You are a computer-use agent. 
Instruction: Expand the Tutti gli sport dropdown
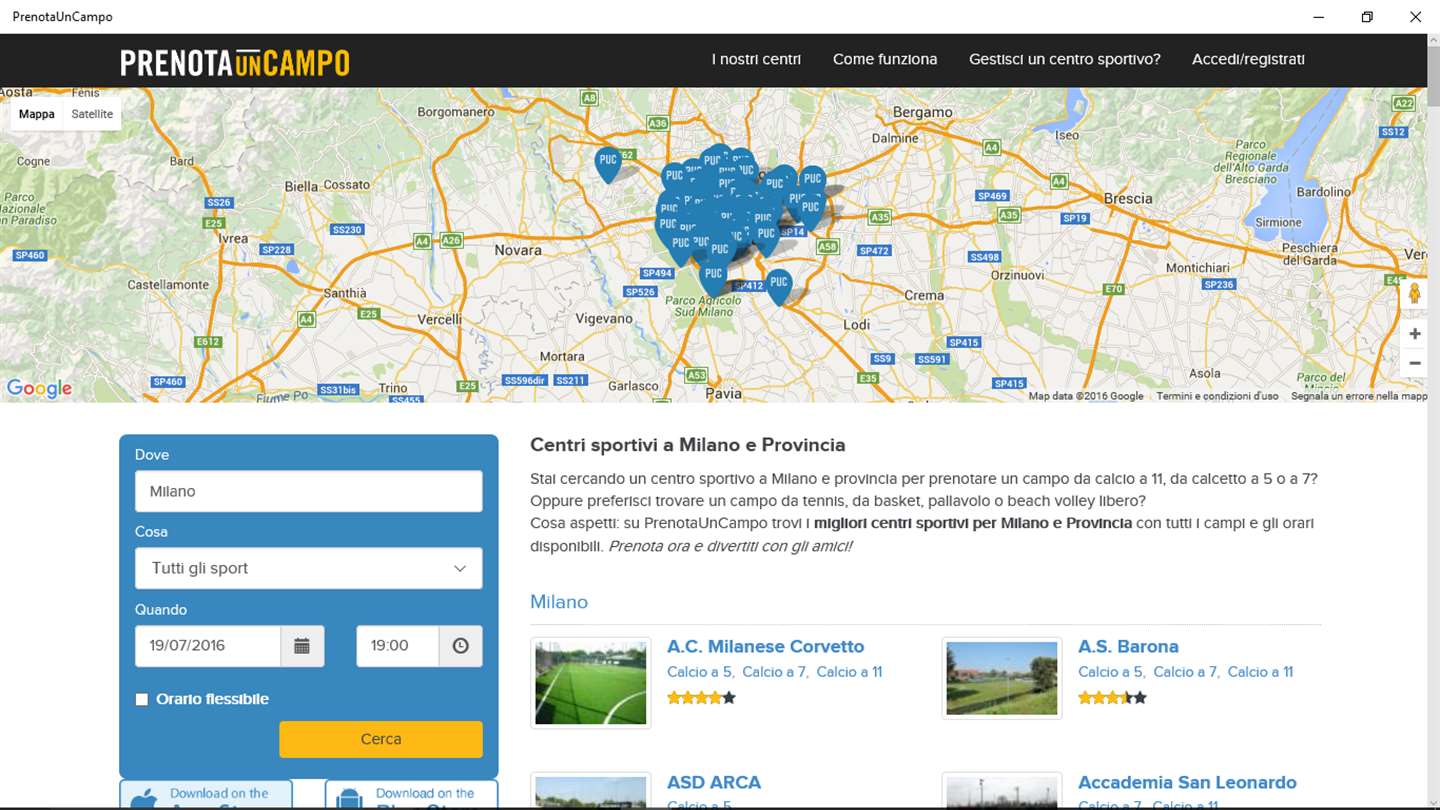(x=308, y=568)
